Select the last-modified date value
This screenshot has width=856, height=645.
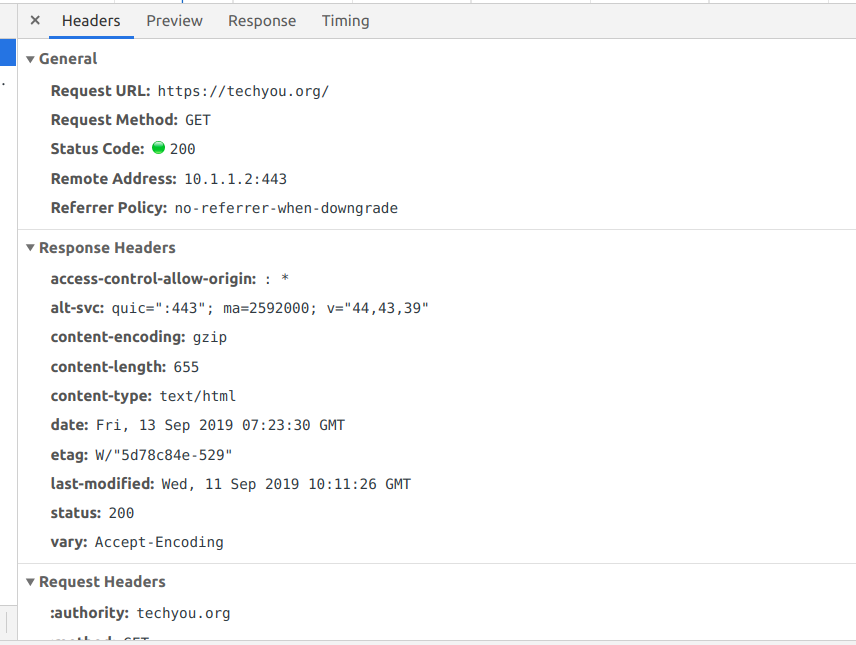[x=287, y=483]
